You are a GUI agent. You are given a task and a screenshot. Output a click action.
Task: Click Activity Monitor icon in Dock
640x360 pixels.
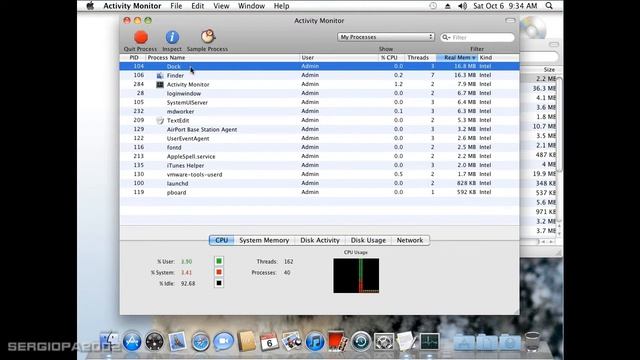(x=429, y=342)
